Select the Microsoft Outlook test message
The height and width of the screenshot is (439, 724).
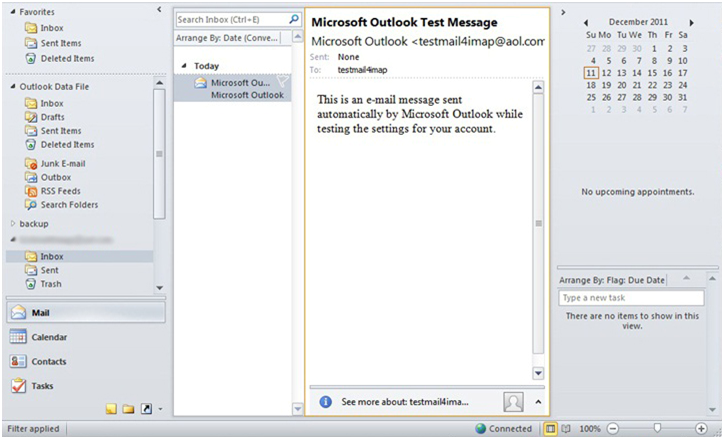click(x=232, y=89)
